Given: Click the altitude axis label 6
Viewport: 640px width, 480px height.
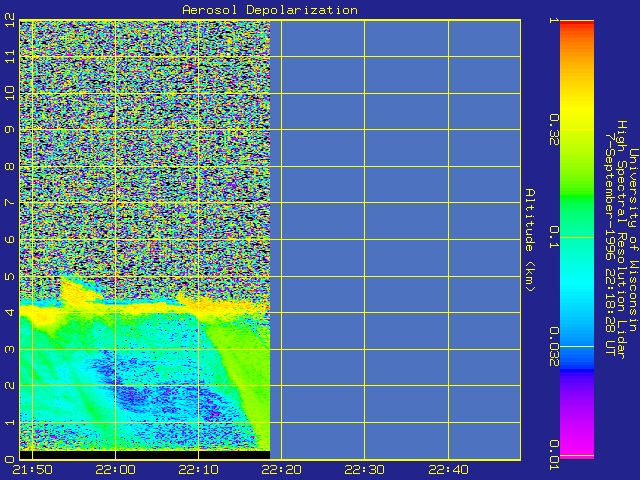Looking at the screenshot, I should [x=10, y=239].
